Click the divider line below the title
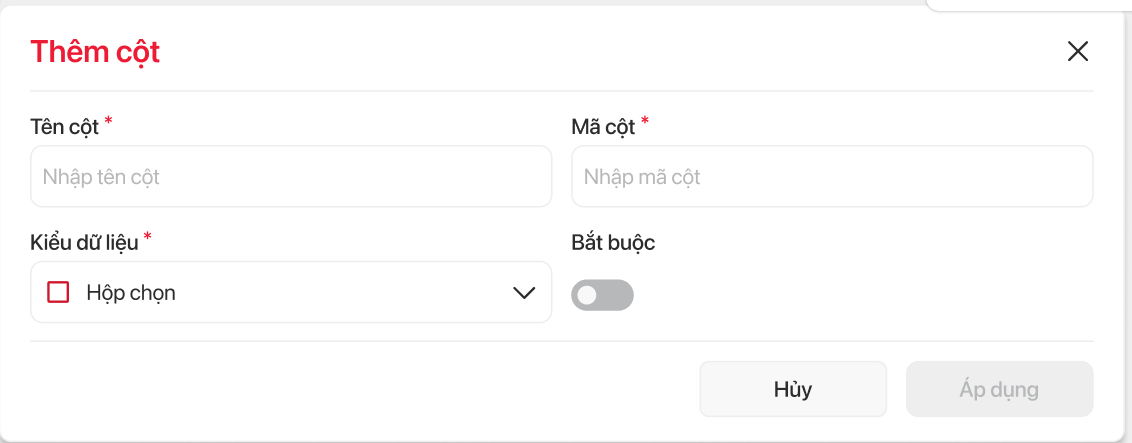 click(561, 91)
